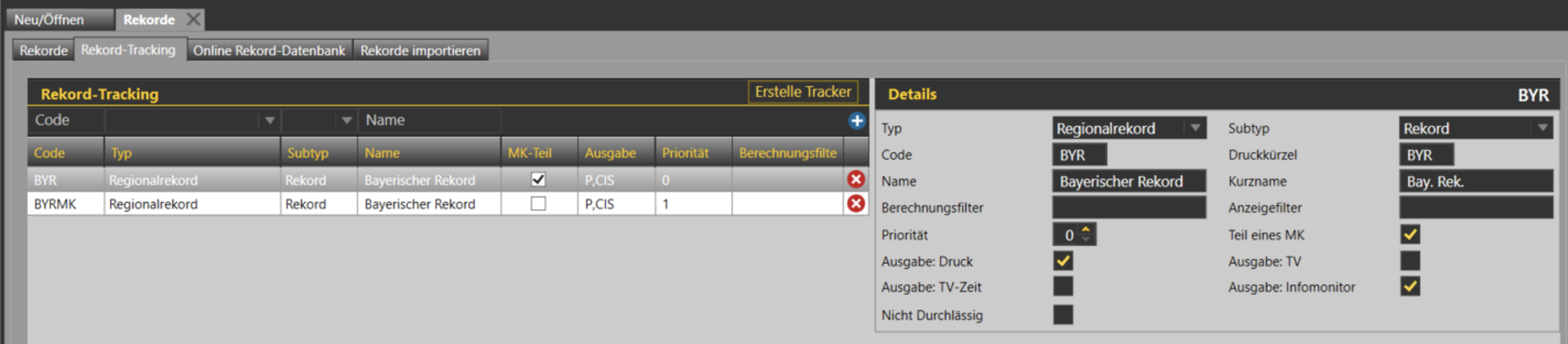Open Rekorde importieren tab

coord(420,51)
